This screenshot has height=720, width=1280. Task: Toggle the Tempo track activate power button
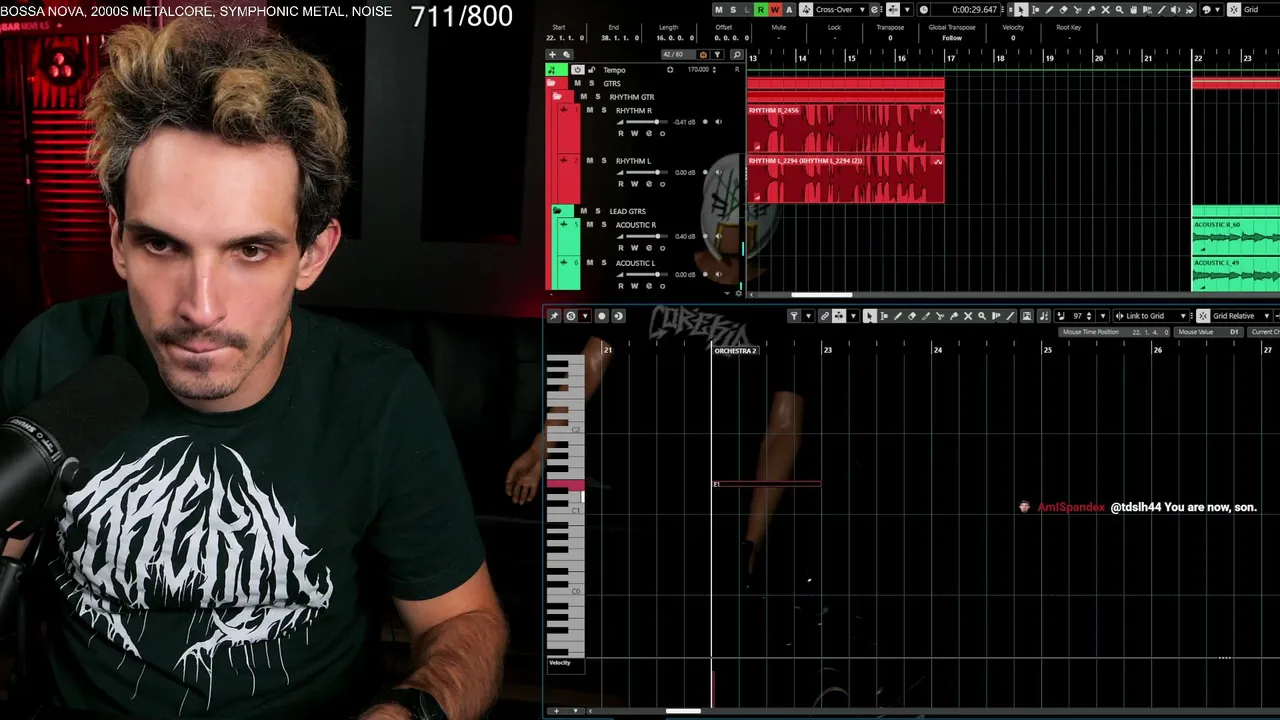(x=578, y=70)
